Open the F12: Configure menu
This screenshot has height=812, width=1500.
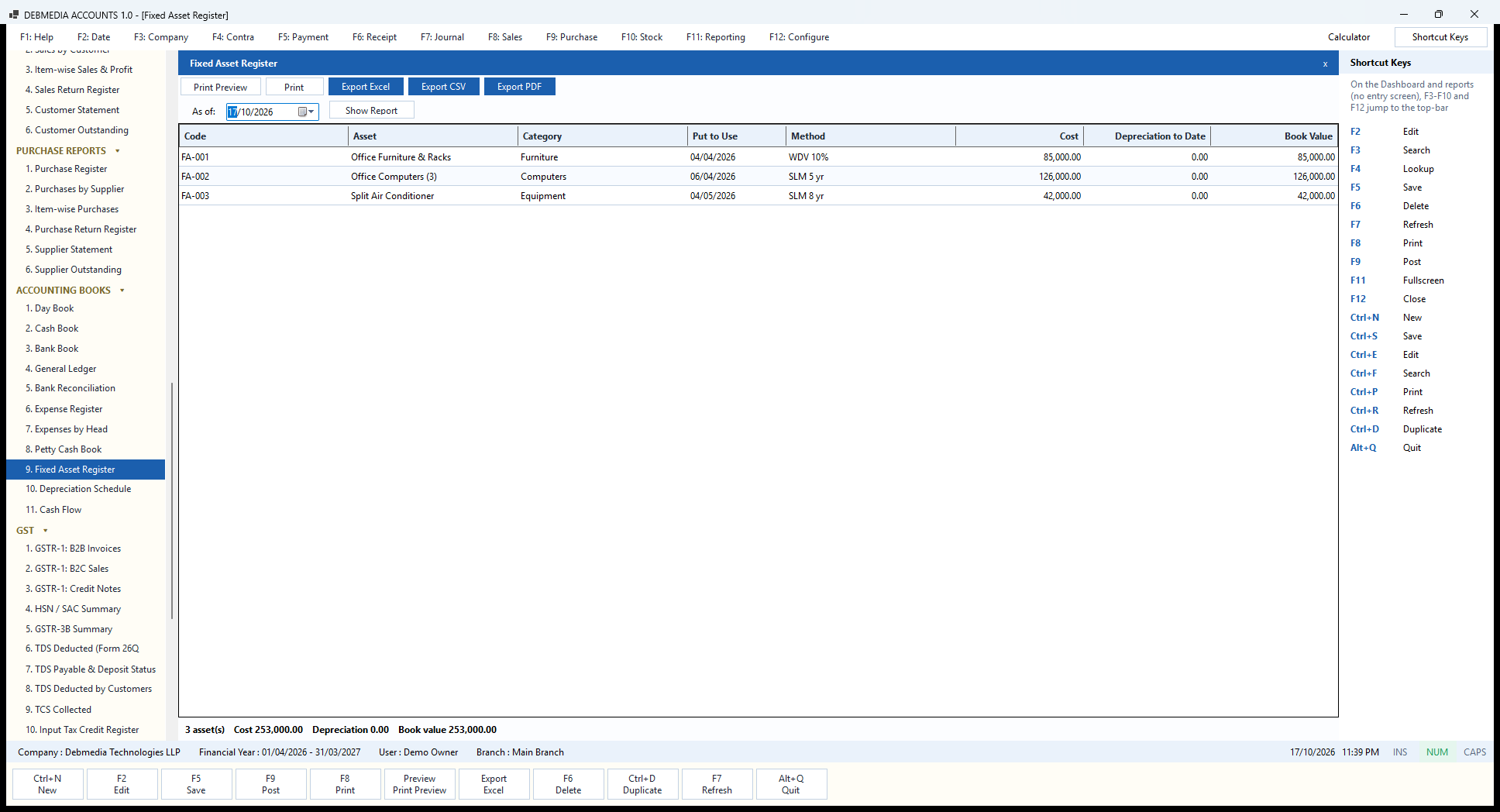(x=799, y=37)
